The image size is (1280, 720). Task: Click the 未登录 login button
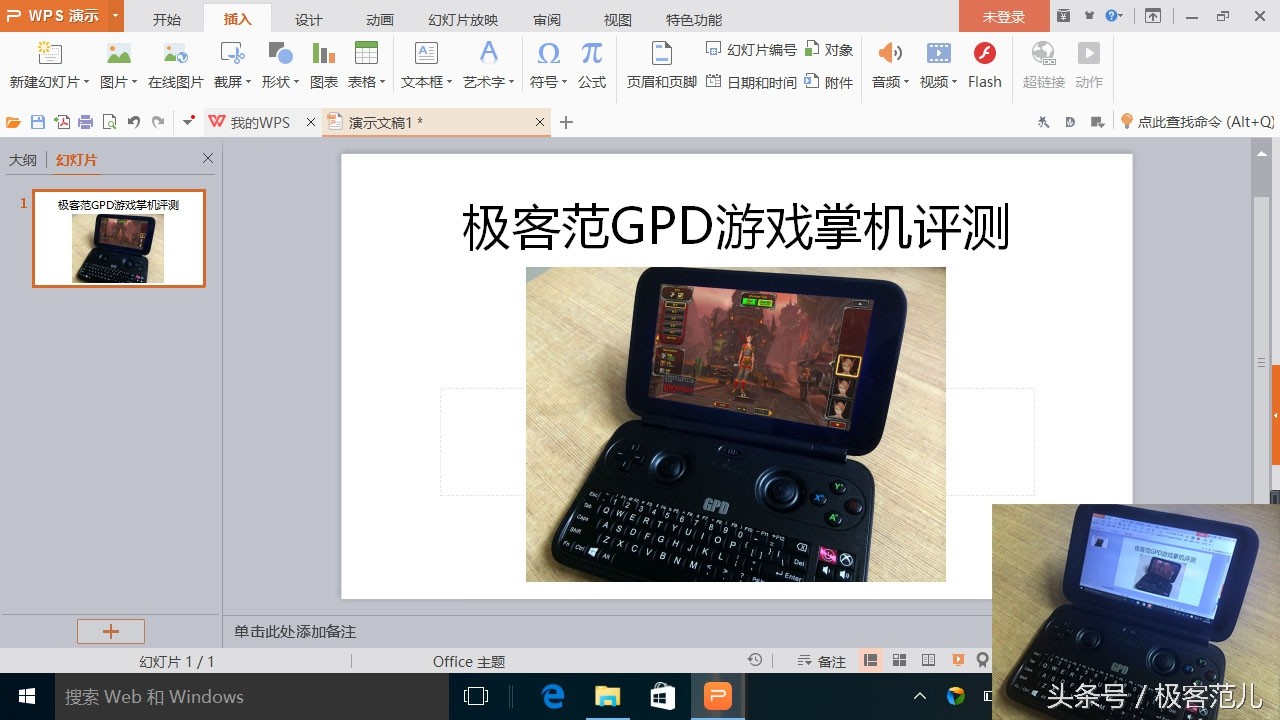(x=1003, y=17)
